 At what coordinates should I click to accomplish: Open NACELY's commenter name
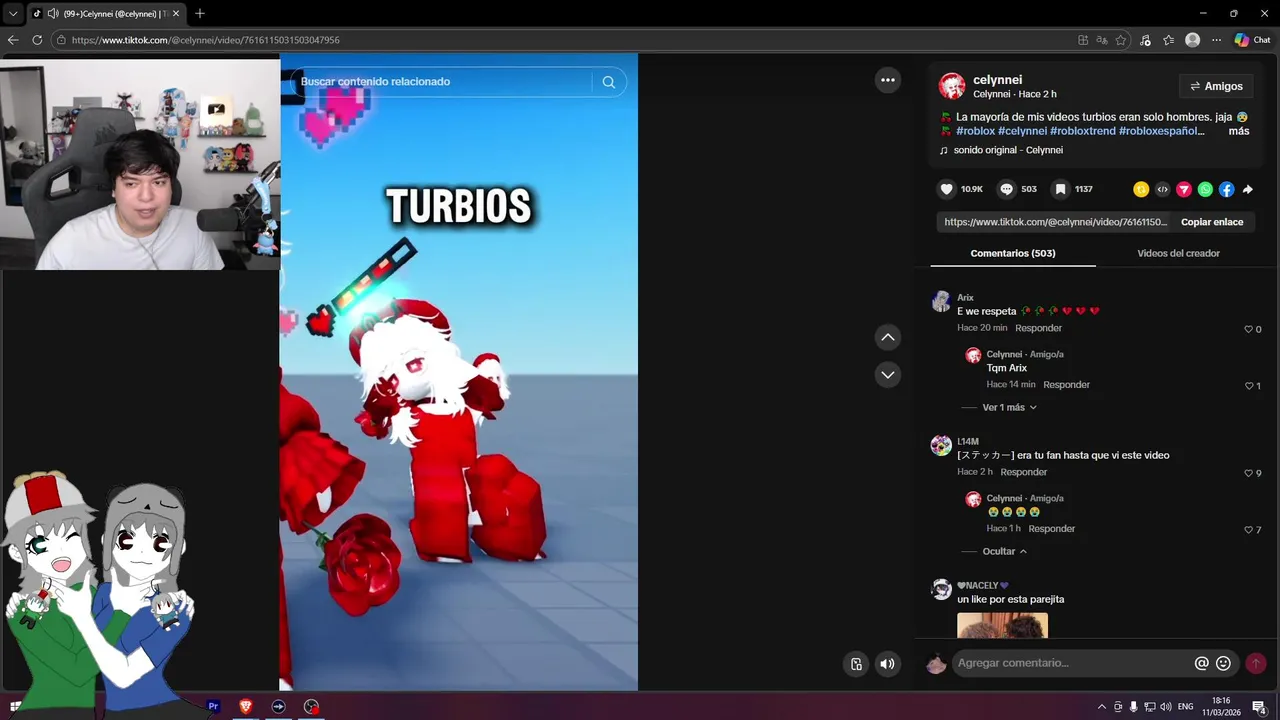click(x=983, y=586)
